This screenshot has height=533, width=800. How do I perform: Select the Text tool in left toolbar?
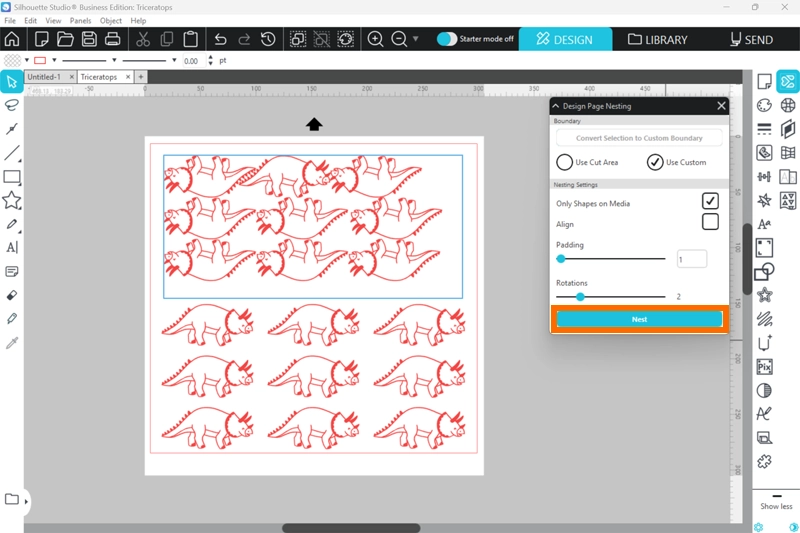coord(12,247)
